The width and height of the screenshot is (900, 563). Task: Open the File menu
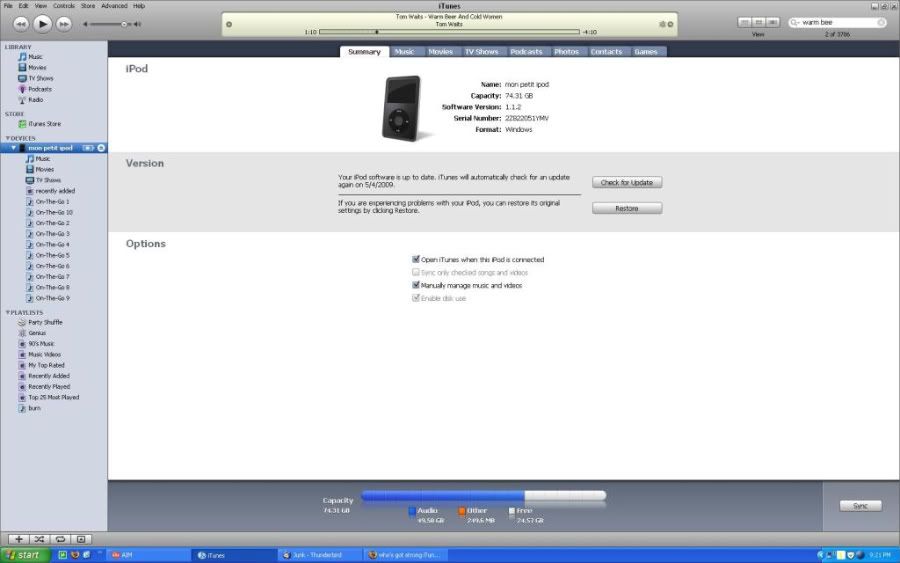(8, 6)
